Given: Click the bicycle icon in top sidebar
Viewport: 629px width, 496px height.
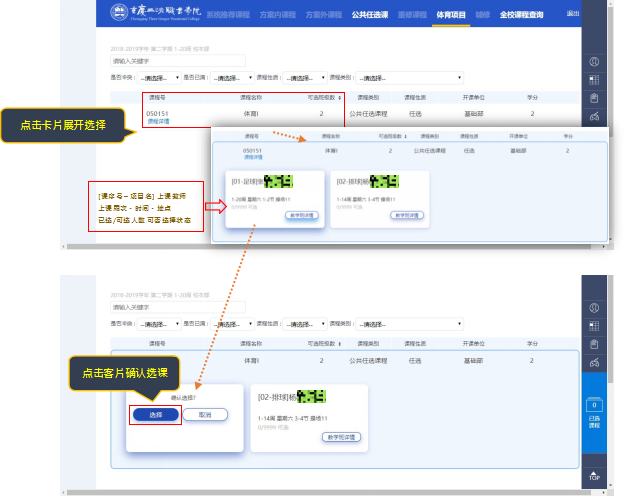Looking at the screenshot, I should click(x=594, y=115).
